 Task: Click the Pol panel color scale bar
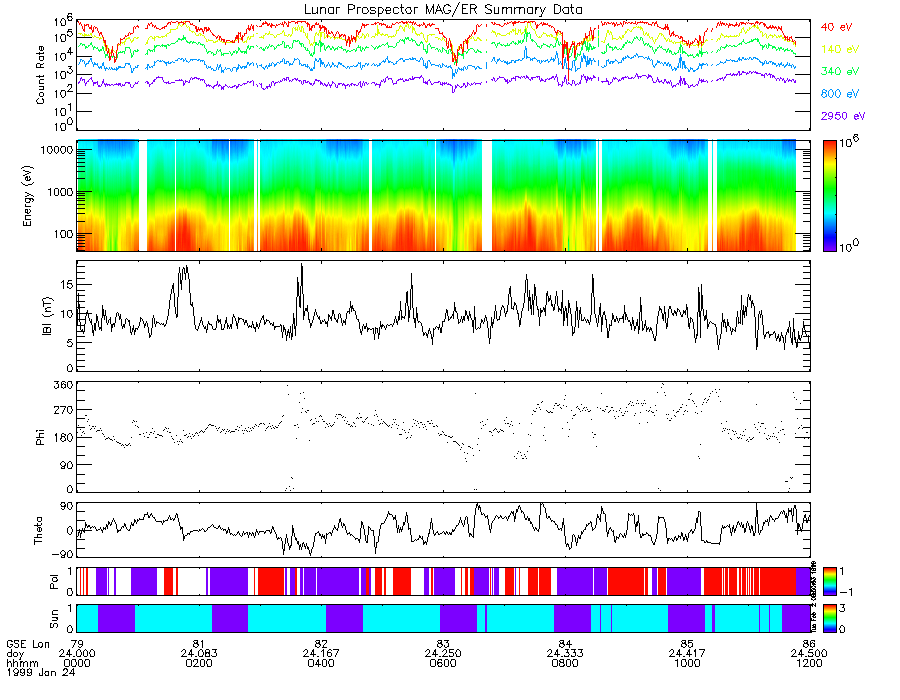click(x=829, y=581)
